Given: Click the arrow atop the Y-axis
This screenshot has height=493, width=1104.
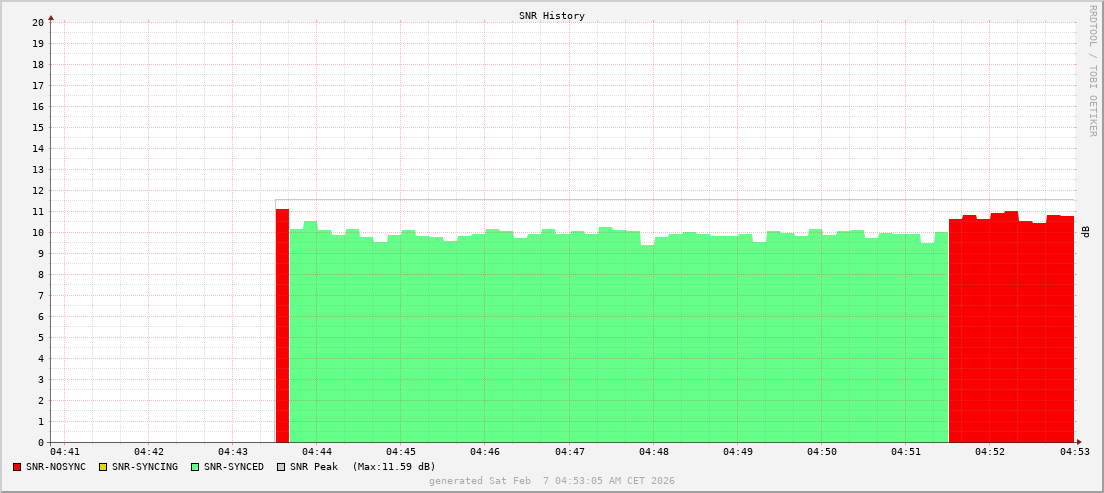Looking at the screenshot, I should pos(51,17).
